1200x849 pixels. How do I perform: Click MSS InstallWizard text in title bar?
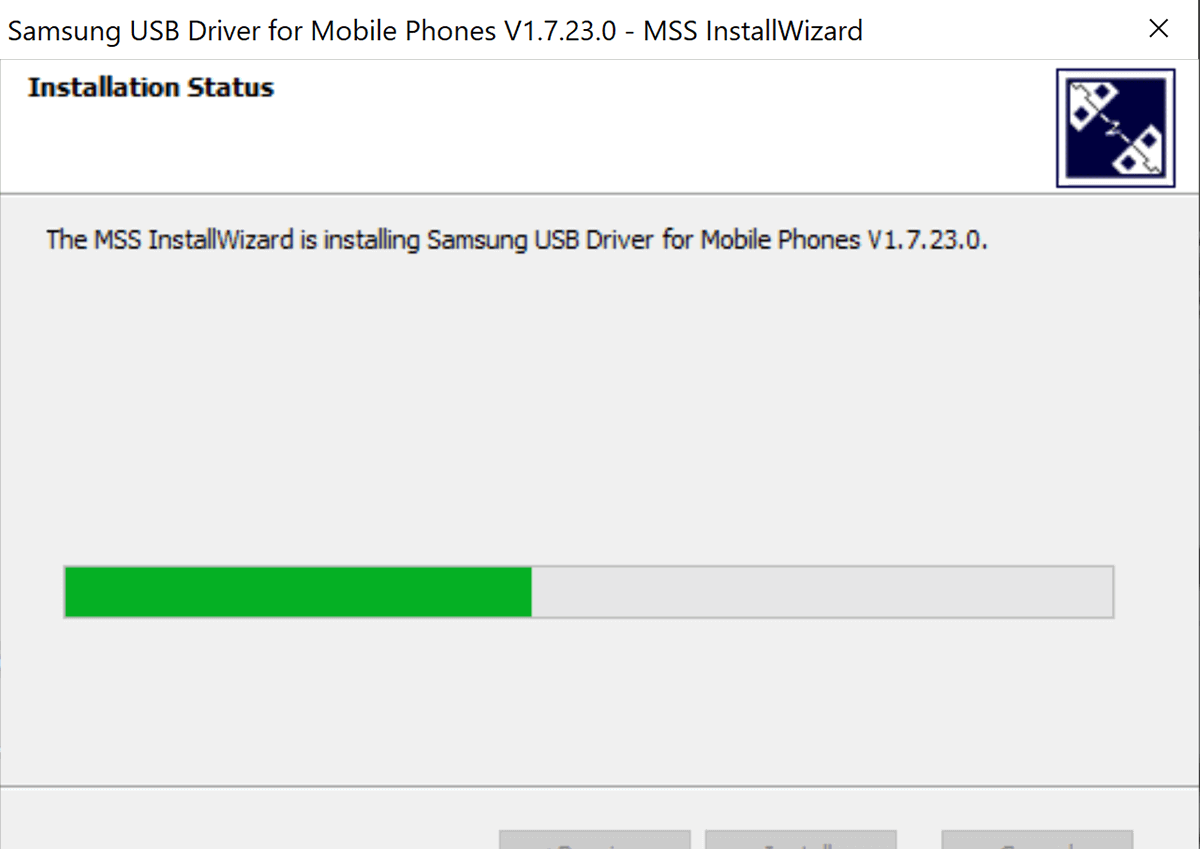752,30
